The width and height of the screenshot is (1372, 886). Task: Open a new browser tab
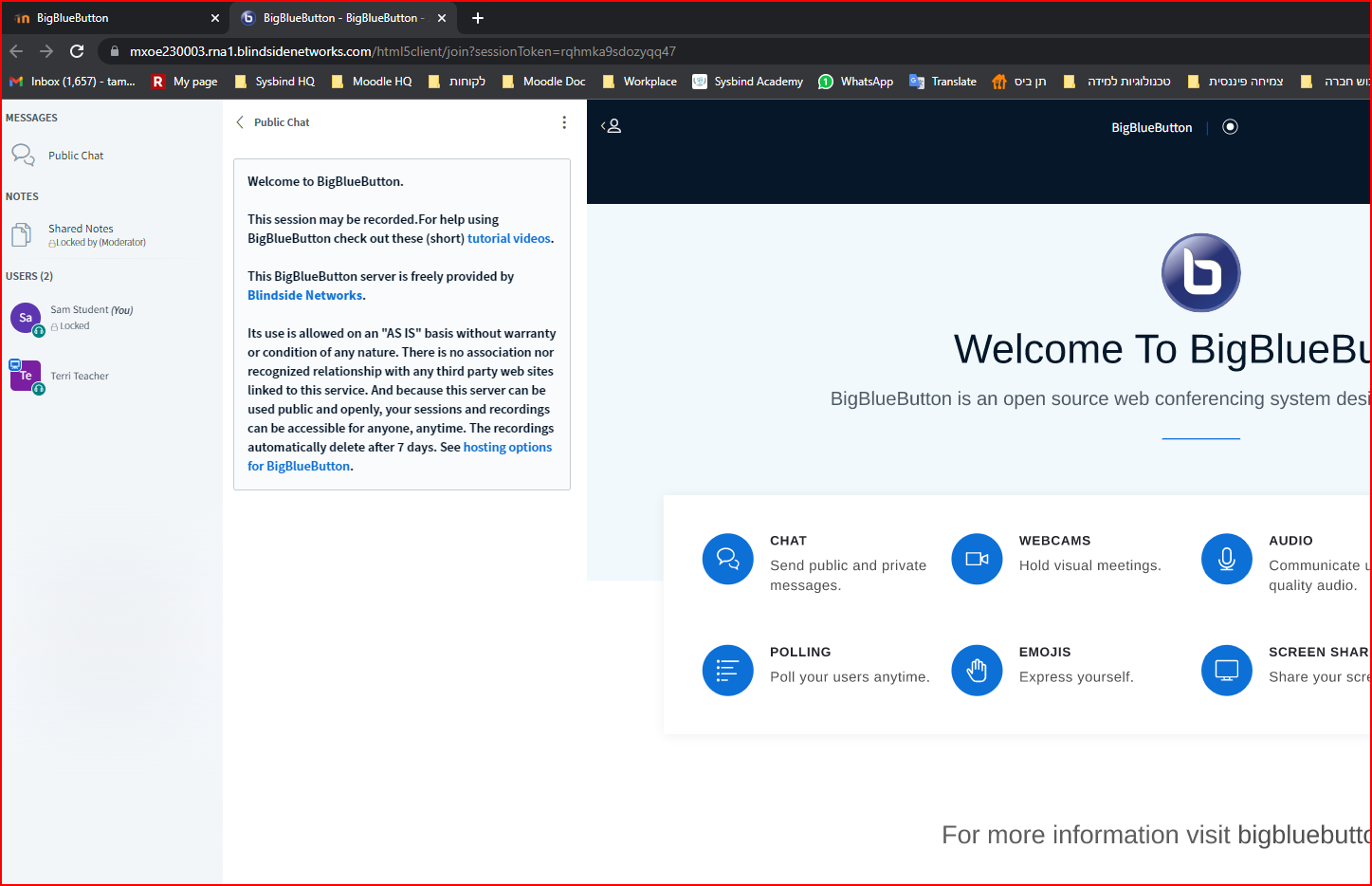tap(478, 18)
